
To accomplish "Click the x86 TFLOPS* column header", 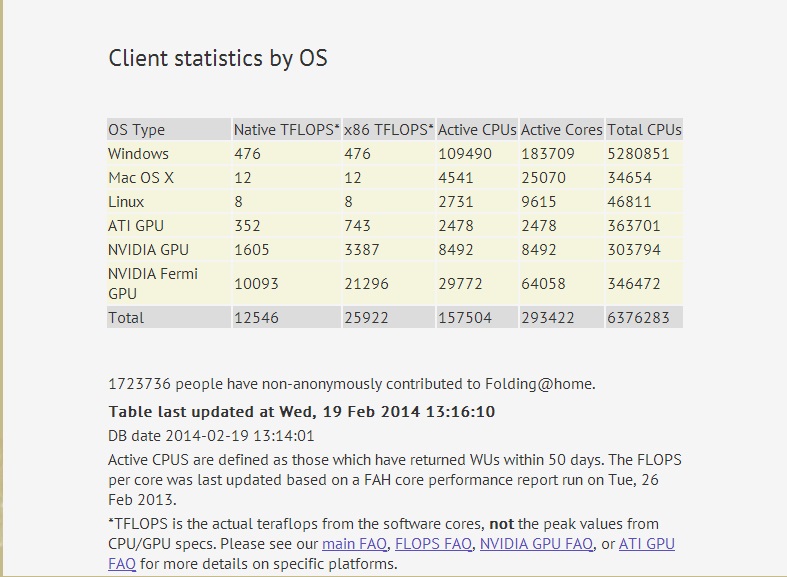I will (x=388, y=129).
